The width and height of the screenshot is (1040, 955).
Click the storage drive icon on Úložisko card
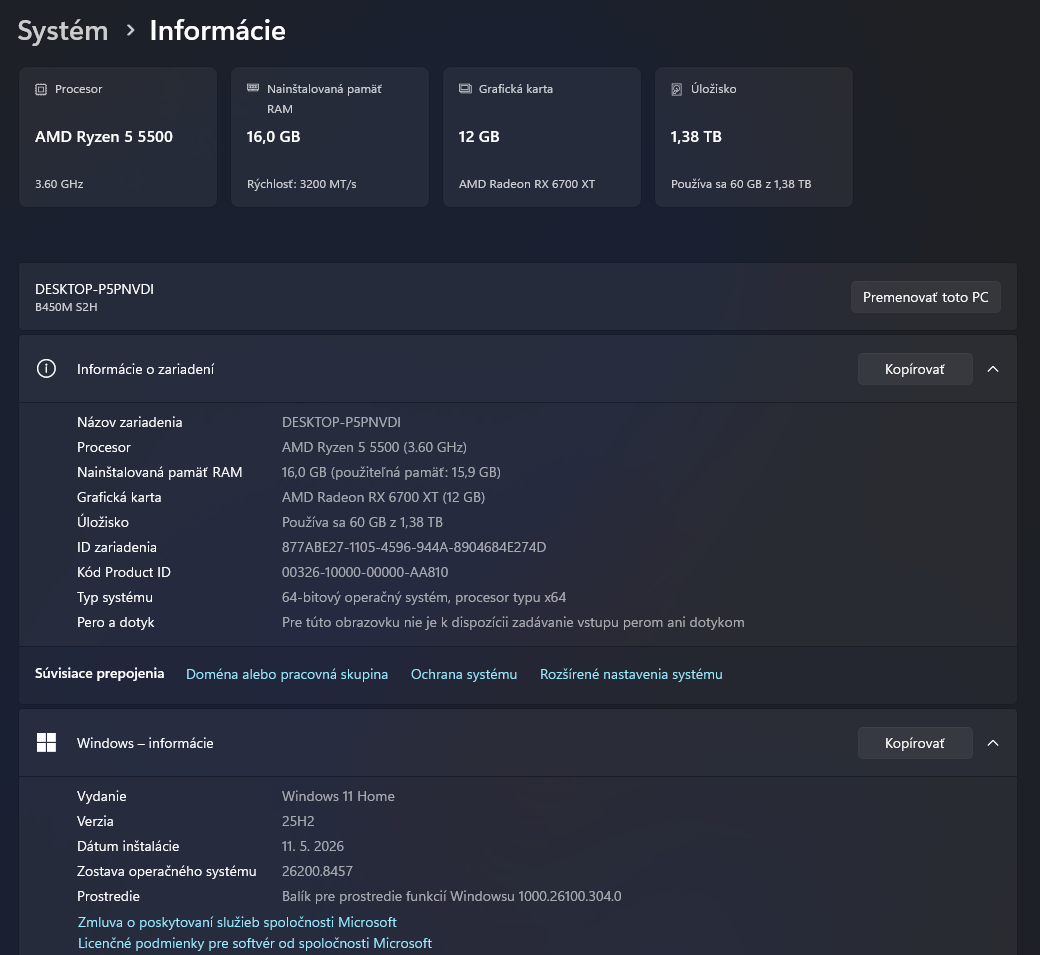click(x=677, y=89)
